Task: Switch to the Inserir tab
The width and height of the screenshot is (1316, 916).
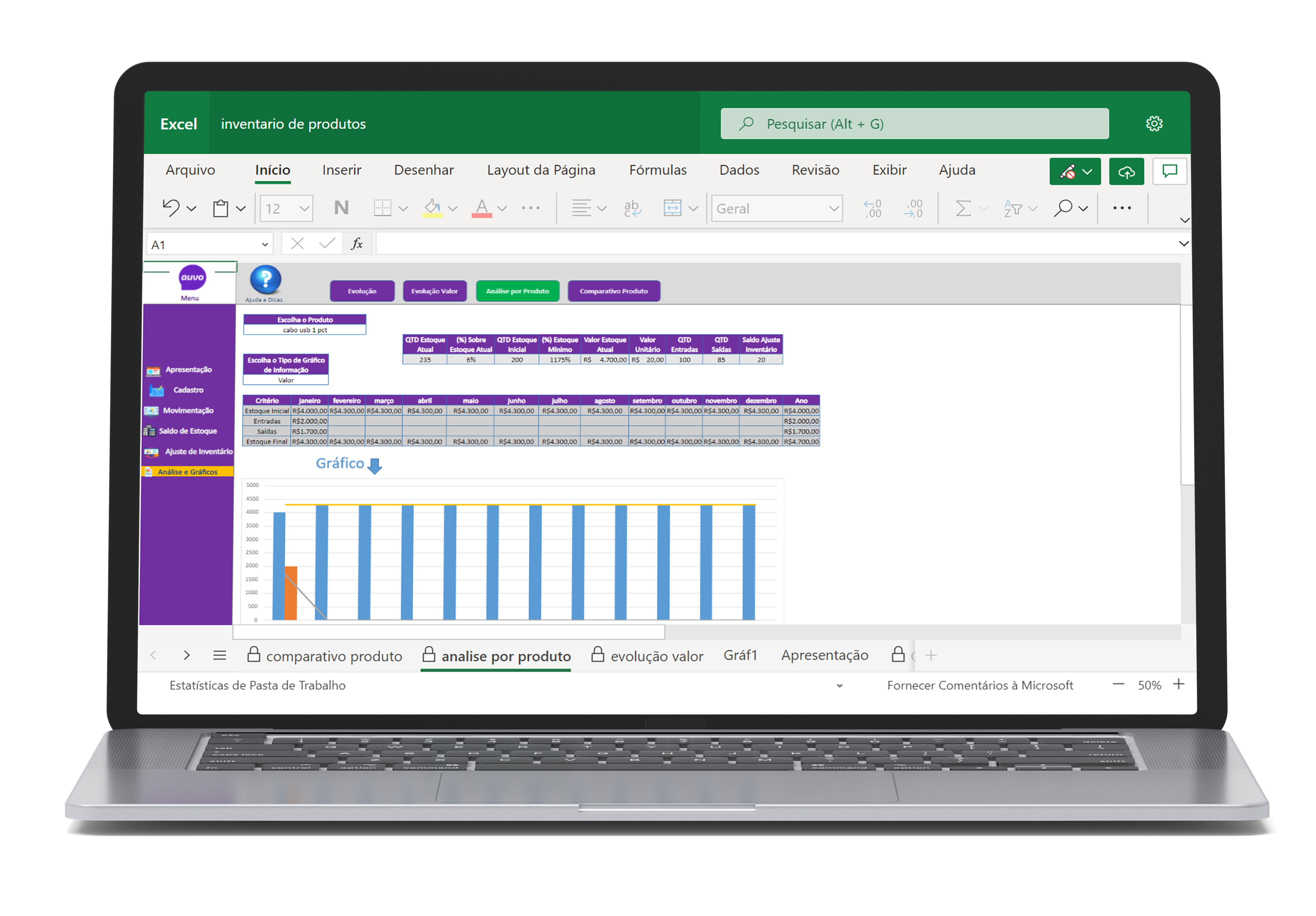Action: [x=342, y=170]
